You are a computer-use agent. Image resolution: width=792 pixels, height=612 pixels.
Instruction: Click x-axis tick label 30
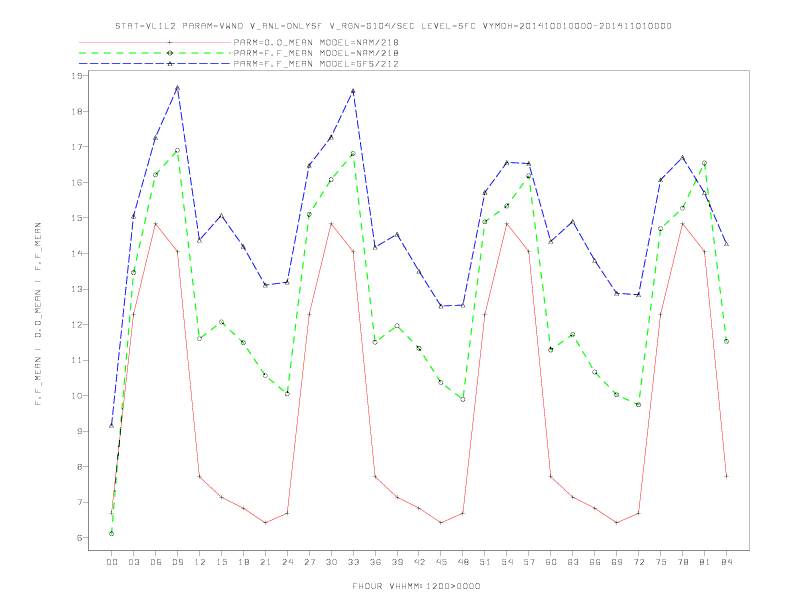click(x=331, y=562)
